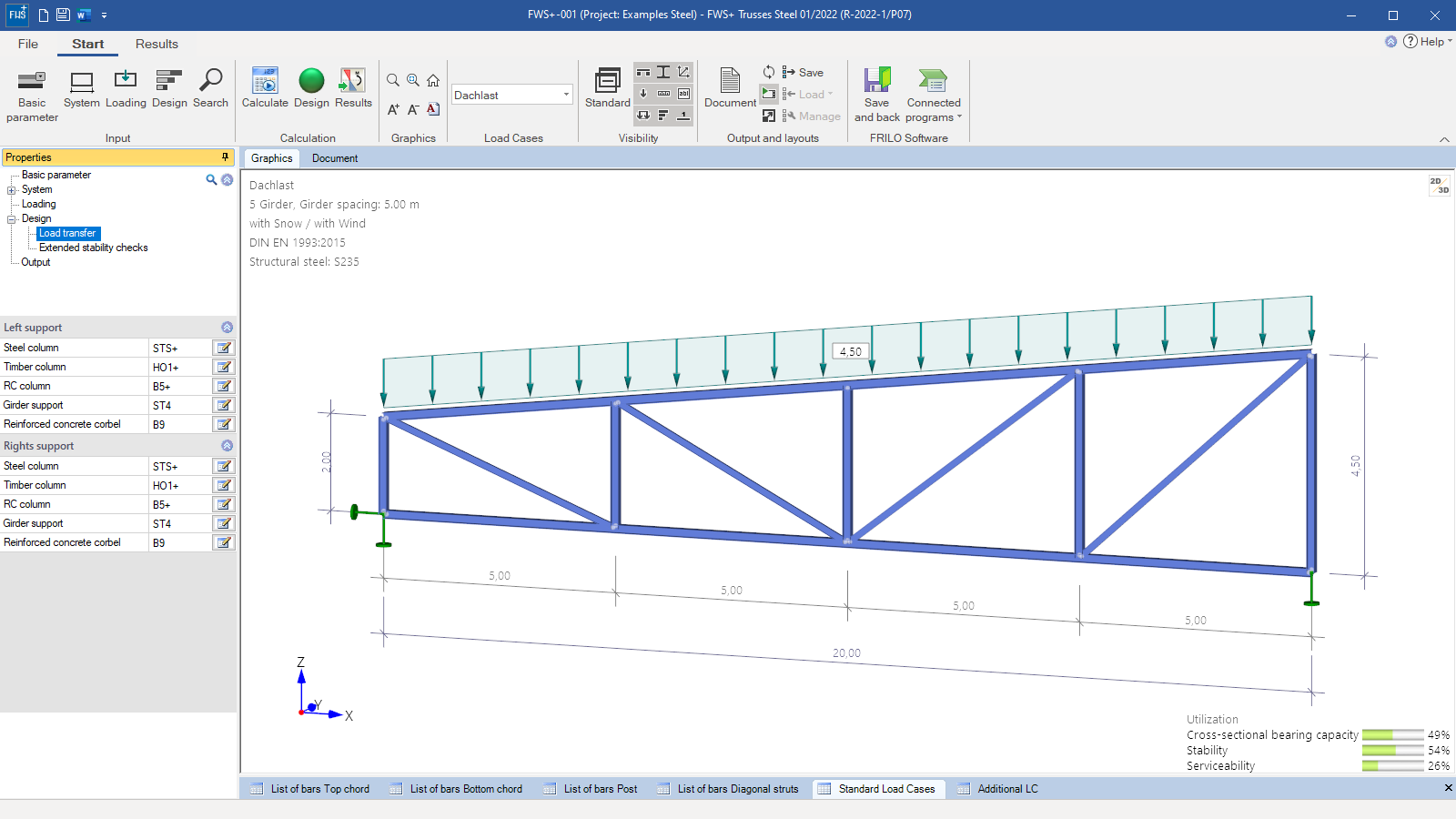Viewport: 1456px width, 819px height.
Task: Open the Search tool
Action: click(x=210, y=88)
